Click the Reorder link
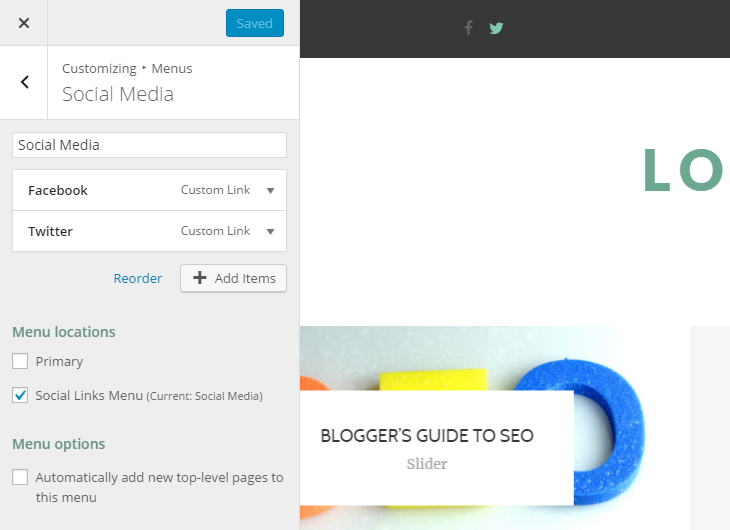 [138, 278]
